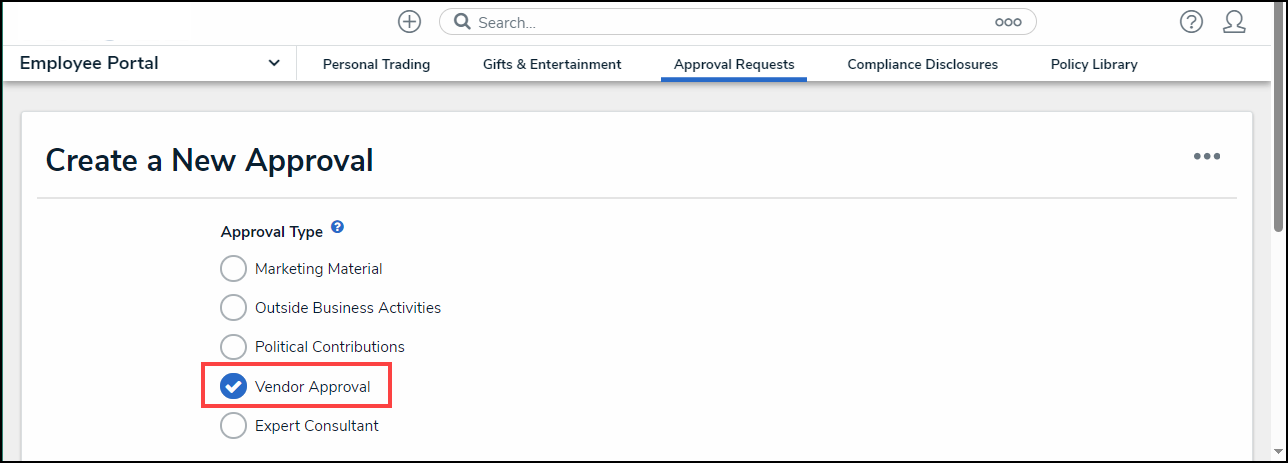
Task: Click into the Search input field
Action: tap(730, 22)
